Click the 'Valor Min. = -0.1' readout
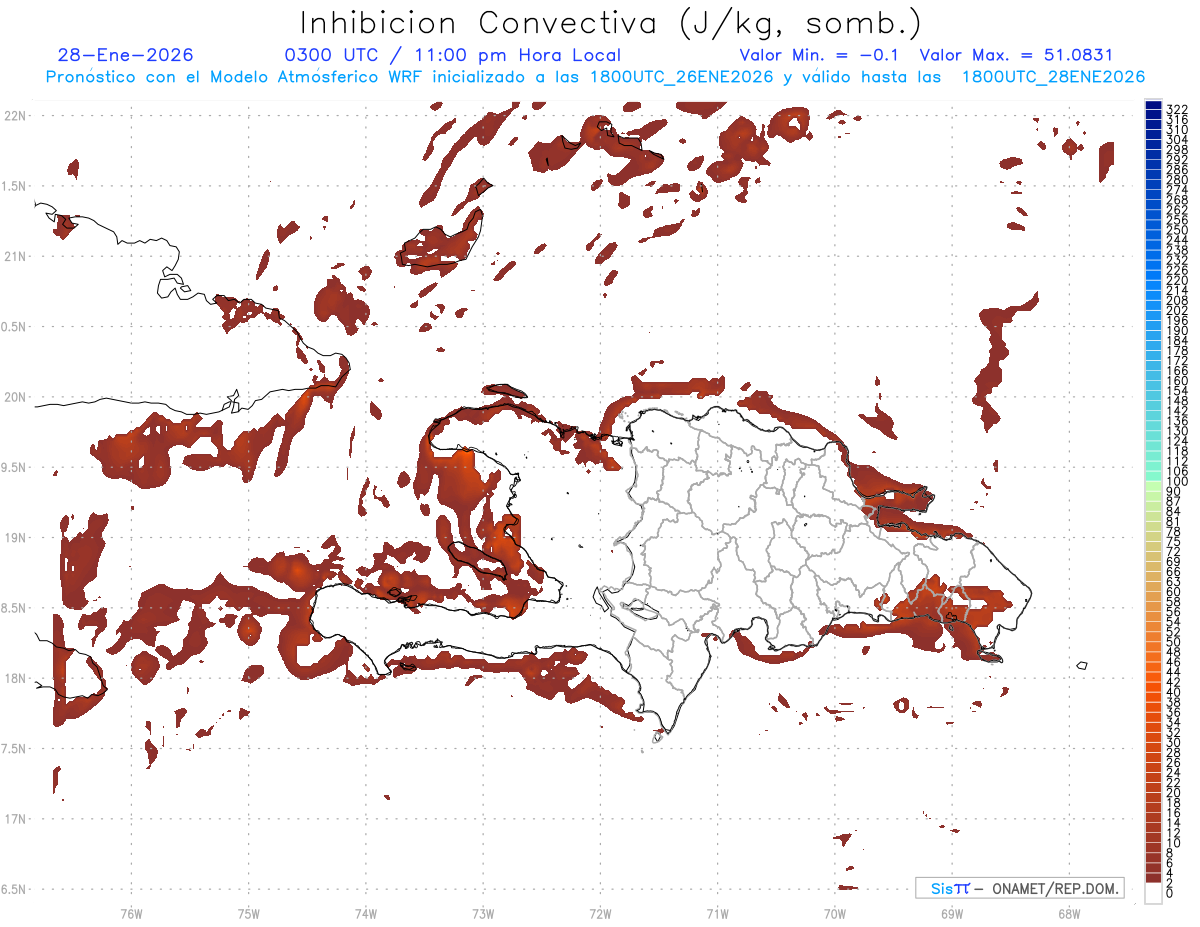 point(819,55)
